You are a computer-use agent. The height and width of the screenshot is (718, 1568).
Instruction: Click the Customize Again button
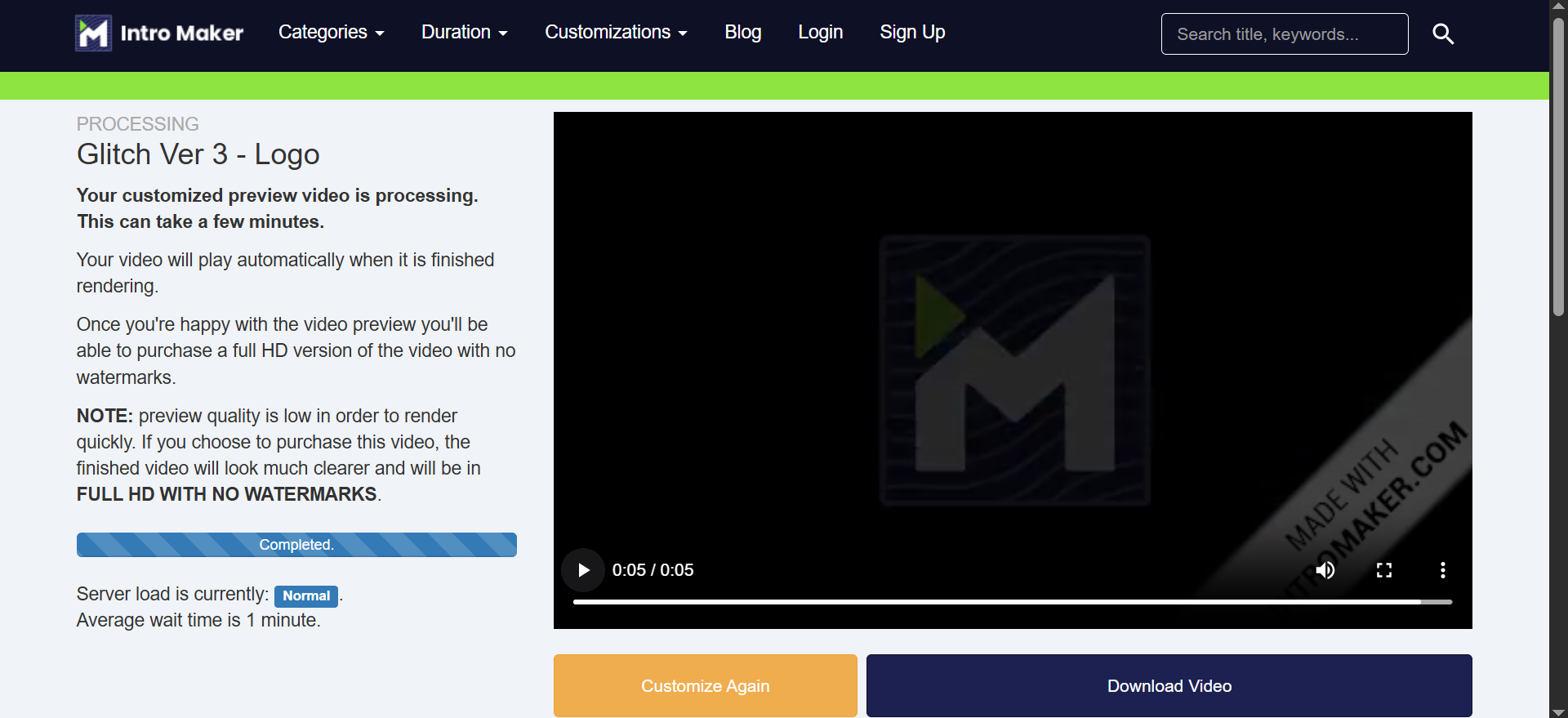[x=706, y=685]
